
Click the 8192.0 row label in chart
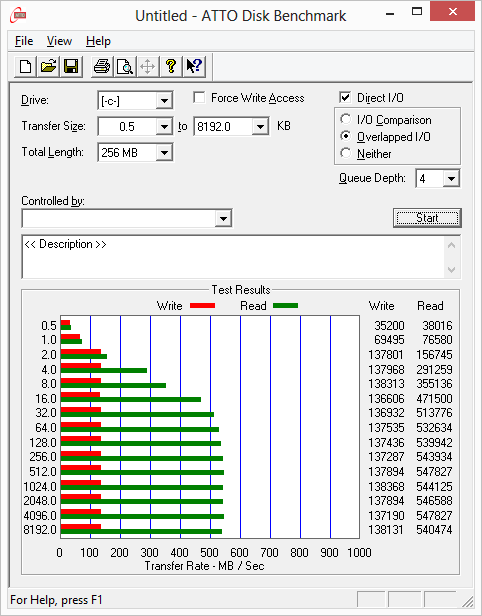tap(40, 530)
